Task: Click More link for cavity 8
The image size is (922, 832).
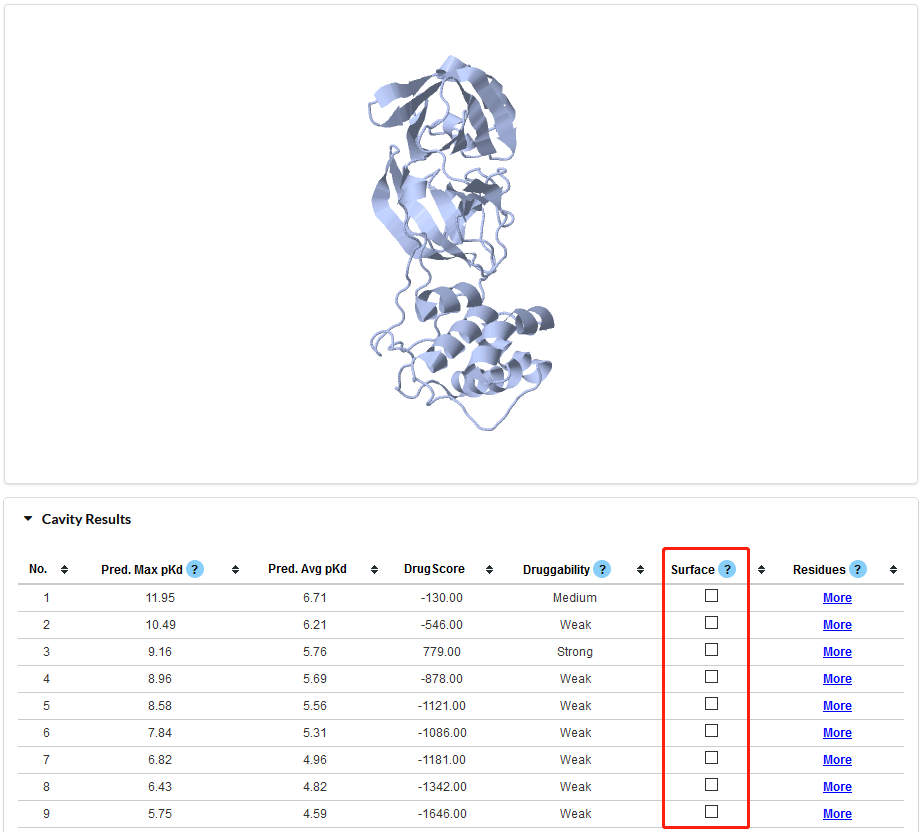Action: click(837, 787)
